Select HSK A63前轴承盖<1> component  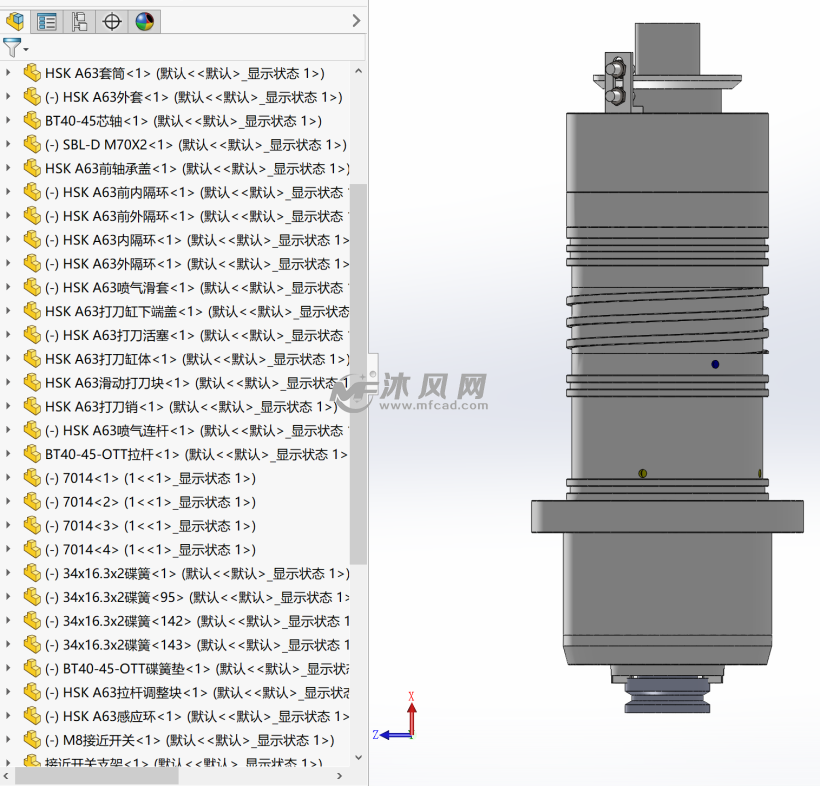pos(110,169)
